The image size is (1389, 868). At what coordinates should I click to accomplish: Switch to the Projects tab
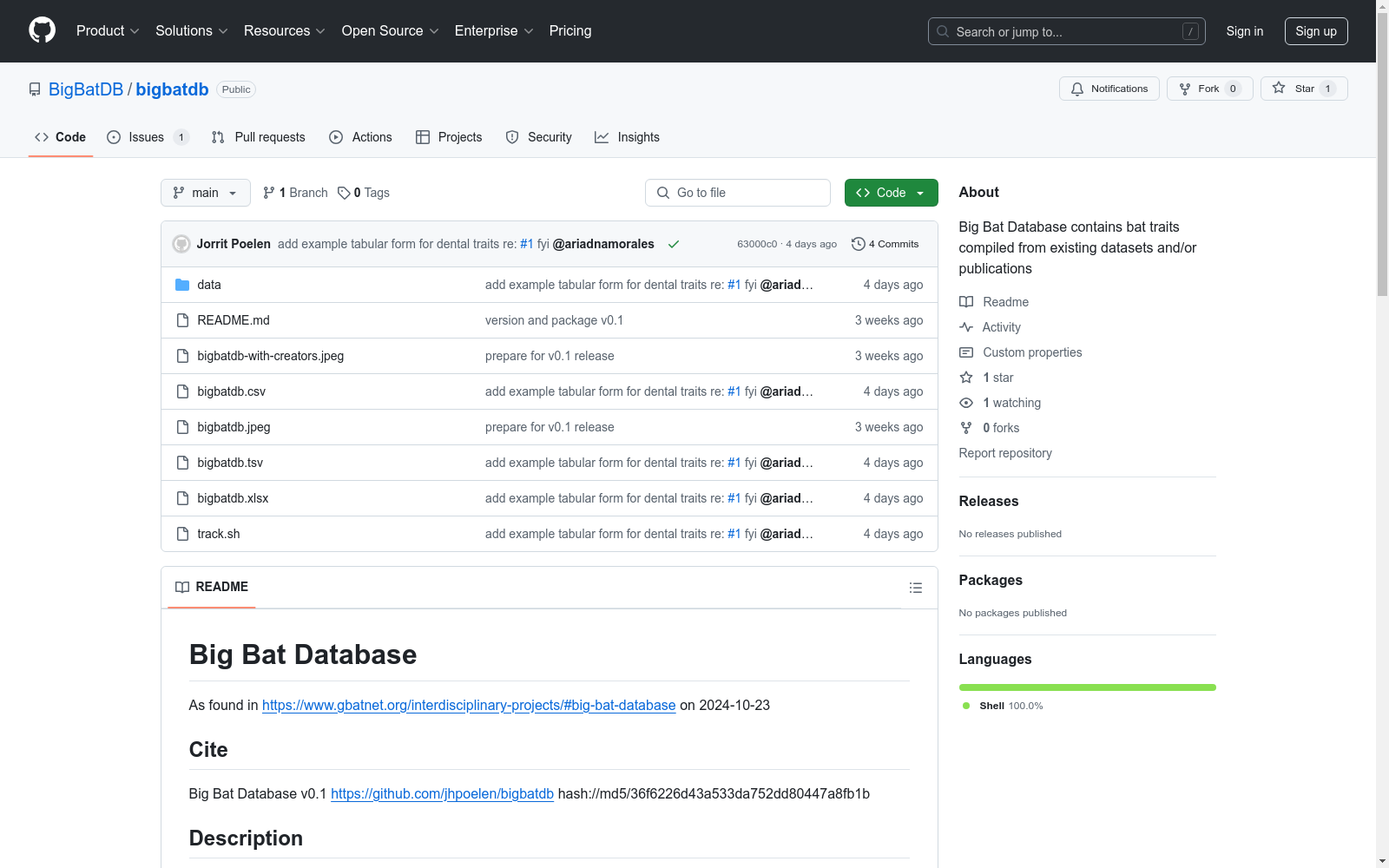[x=449, y=137]
